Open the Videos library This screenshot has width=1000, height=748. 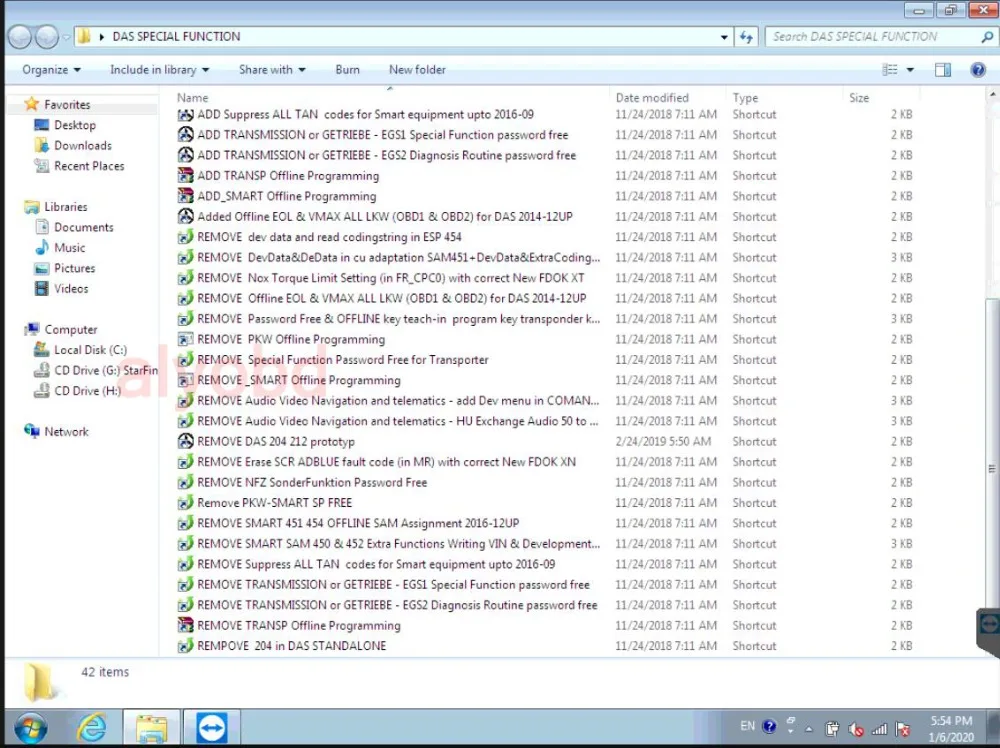pyautogui.click(x=71, y=288)
